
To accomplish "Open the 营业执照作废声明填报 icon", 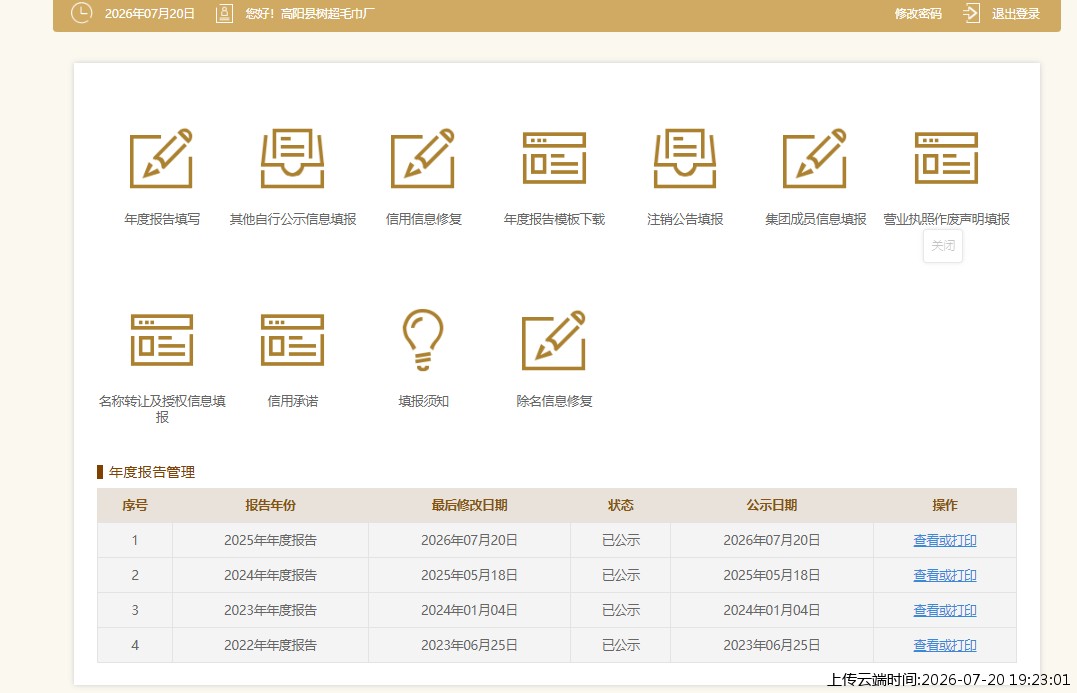I will [x=946, y=158].
